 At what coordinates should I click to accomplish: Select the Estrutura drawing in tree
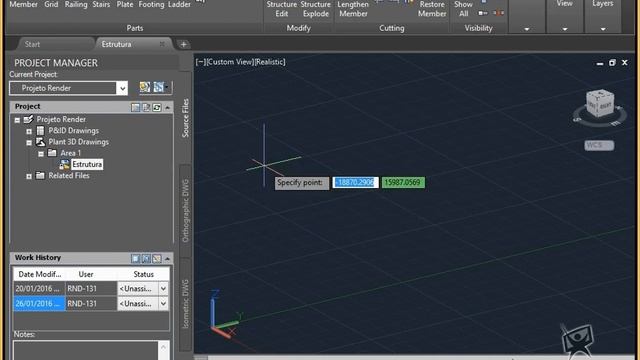87,164
